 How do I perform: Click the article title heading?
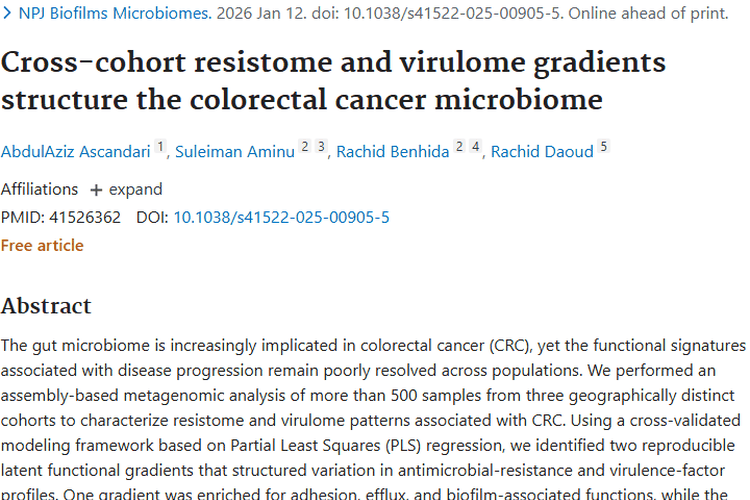pyautogui.click(x=333, y=81)
